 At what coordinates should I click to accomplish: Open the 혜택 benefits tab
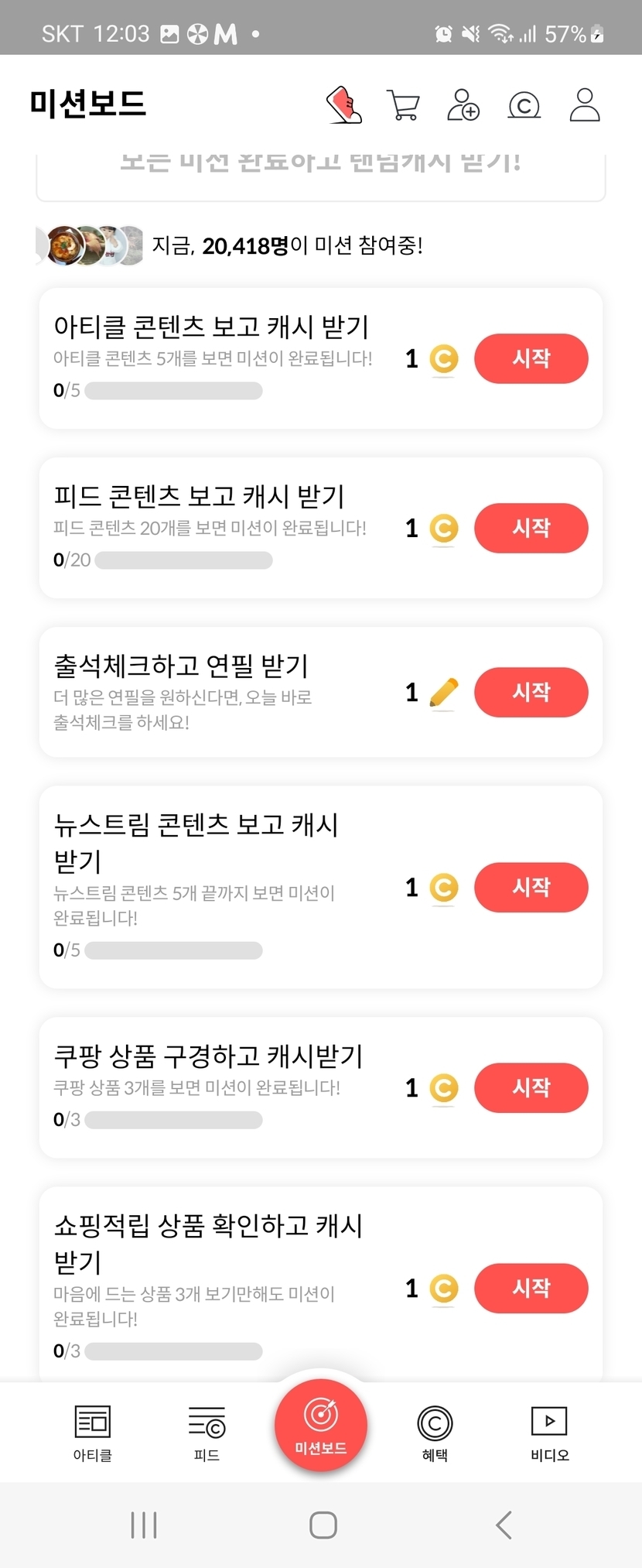[435, 1433]
